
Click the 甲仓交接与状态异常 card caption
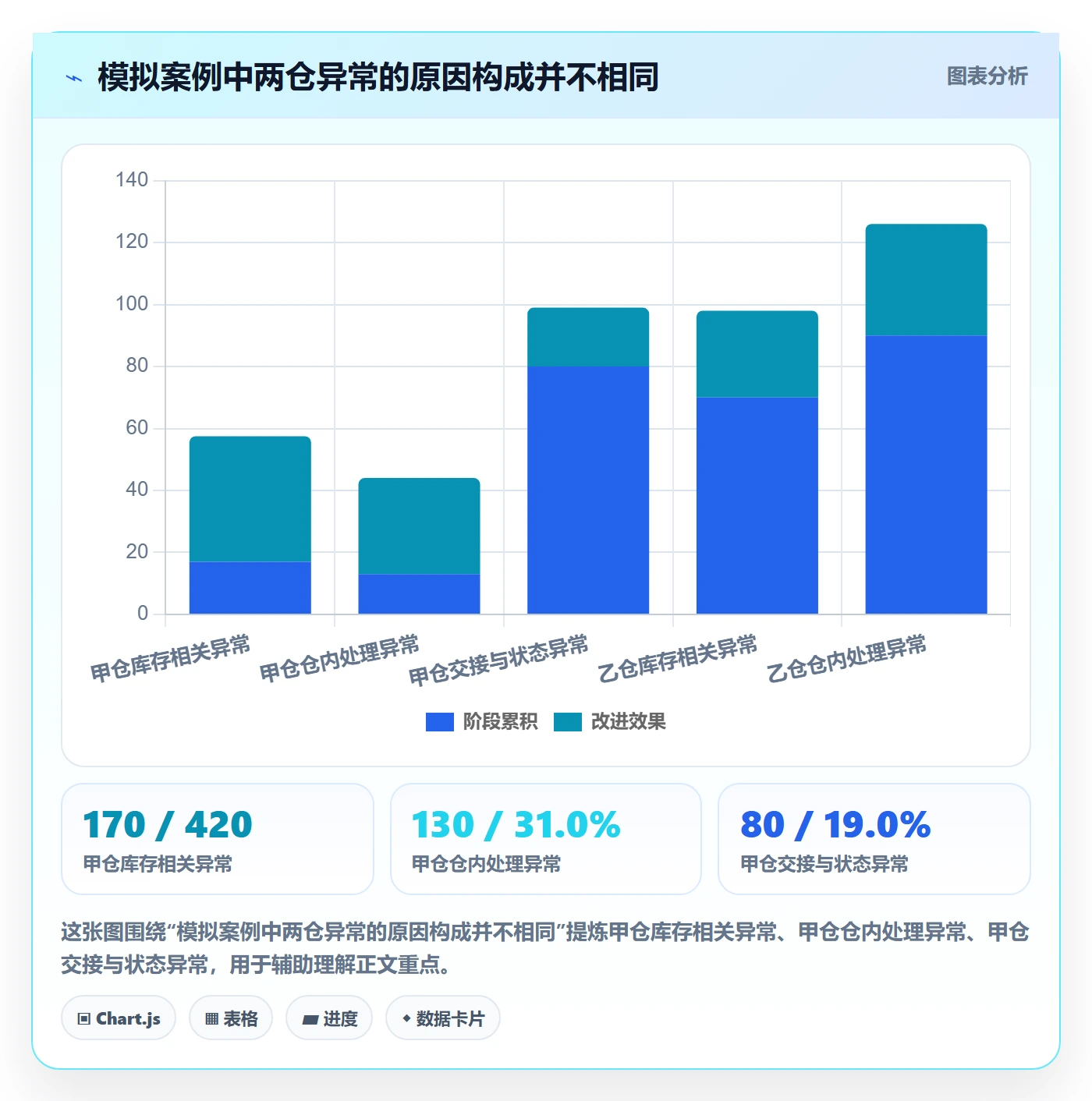(824, 864)
